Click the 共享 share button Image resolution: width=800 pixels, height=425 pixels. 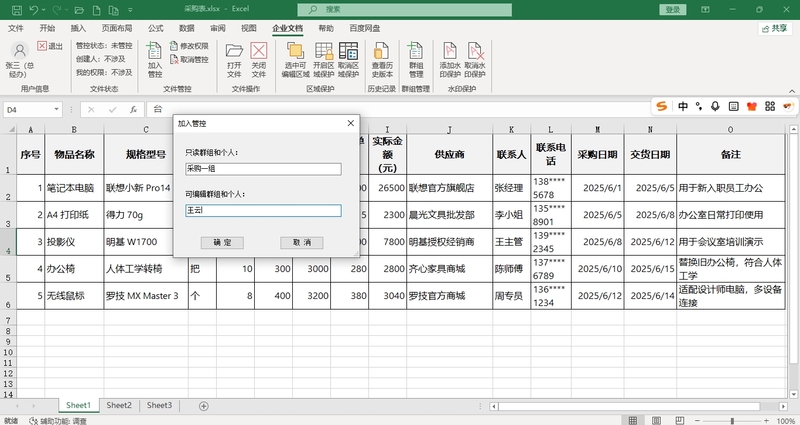pyautogui.click(x=774, y=29)
